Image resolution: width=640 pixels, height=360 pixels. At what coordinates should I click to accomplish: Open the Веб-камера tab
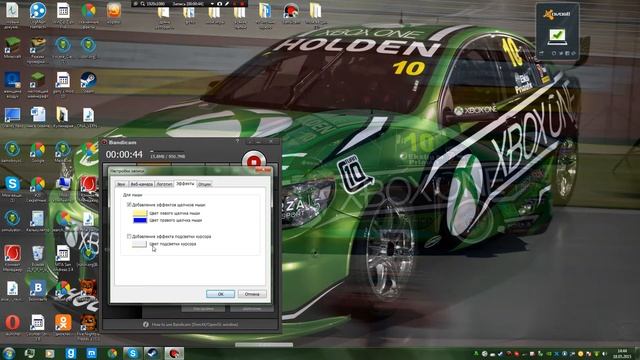tap(142, 184)
